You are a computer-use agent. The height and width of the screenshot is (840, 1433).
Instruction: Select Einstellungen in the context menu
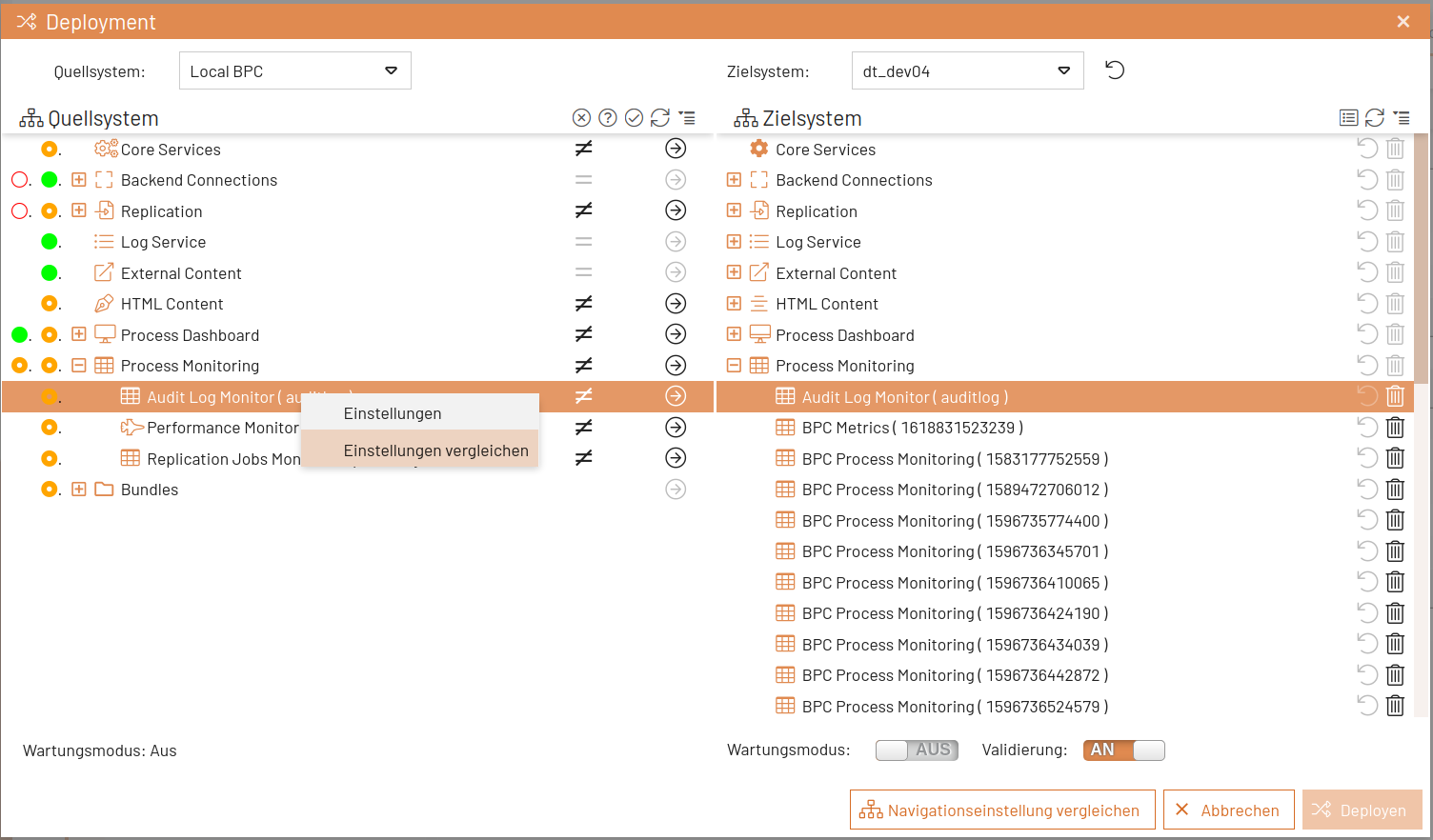pyautogui.click(x=392, y=413)
